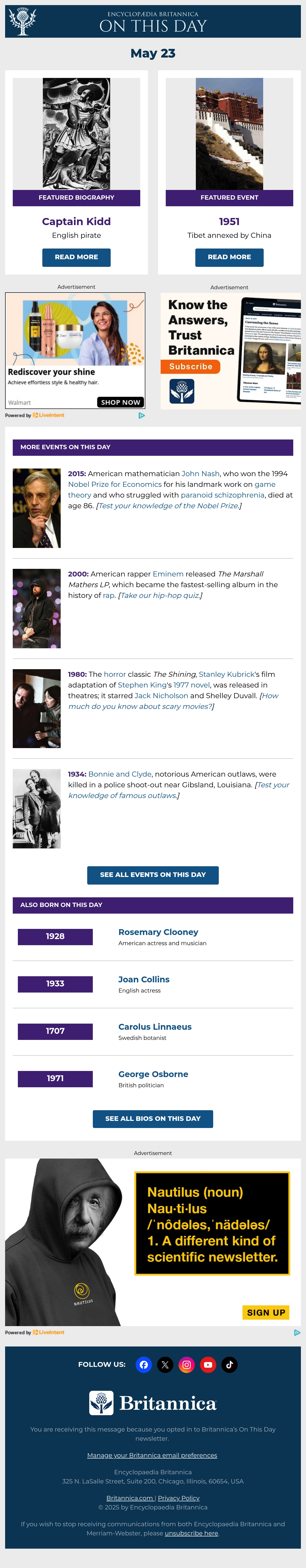Viewport: 306px width, 1568px height.
Task: Click See All Events On This Day
Action: point(153,875)
